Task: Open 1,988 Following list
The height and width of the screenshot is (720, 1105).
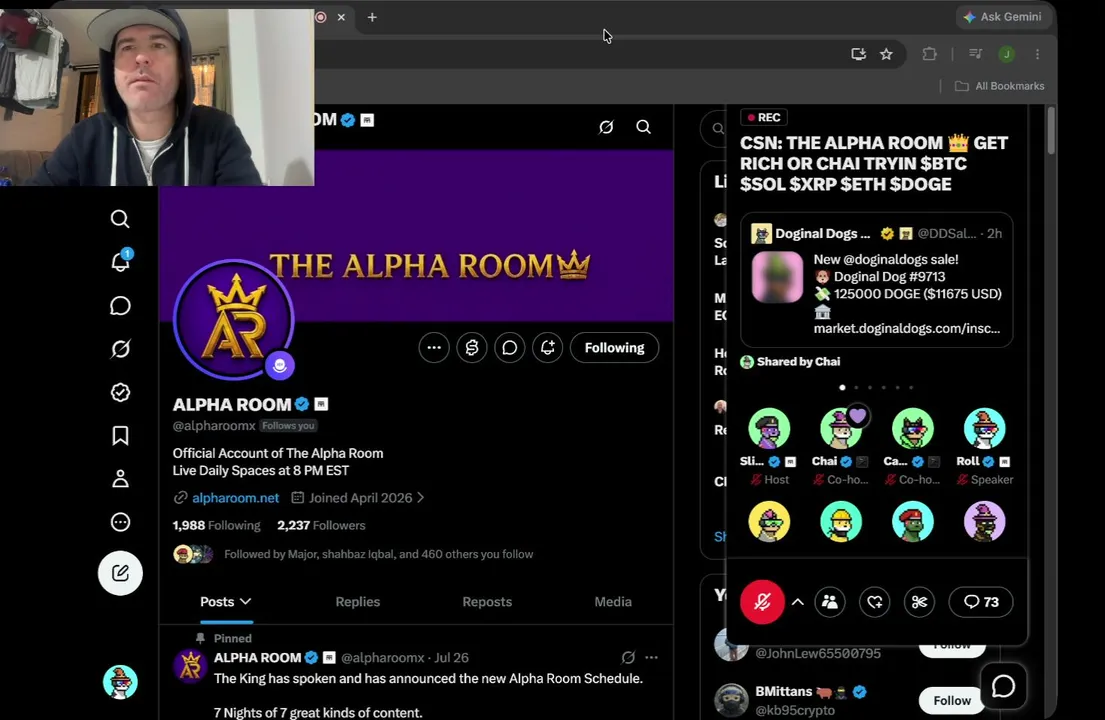Action: pos(216,526)
